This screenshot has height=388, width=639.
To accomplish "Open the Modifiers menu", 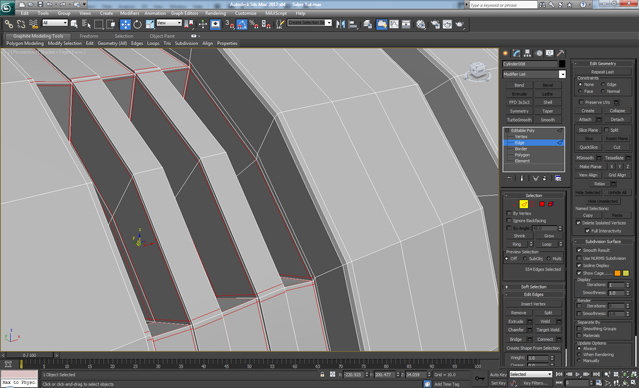I will click(x=129, y=13).
